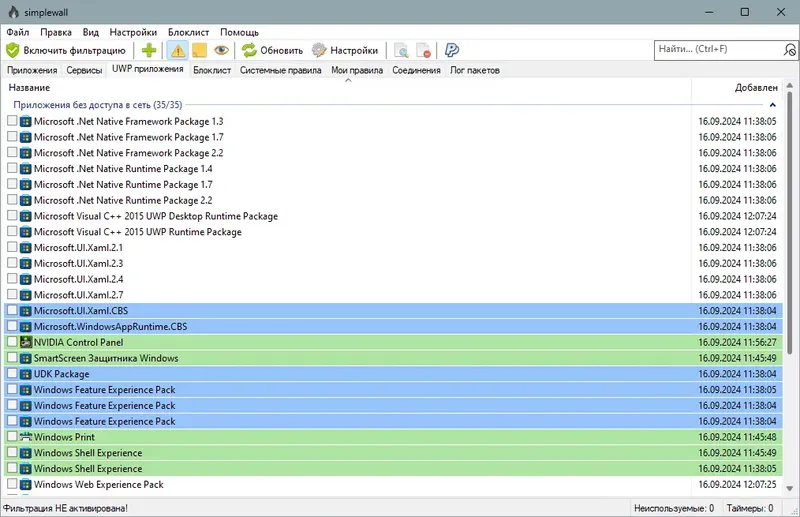
Task: Tick the UDK Package checkbox
Action: click(x=12, y=373)
